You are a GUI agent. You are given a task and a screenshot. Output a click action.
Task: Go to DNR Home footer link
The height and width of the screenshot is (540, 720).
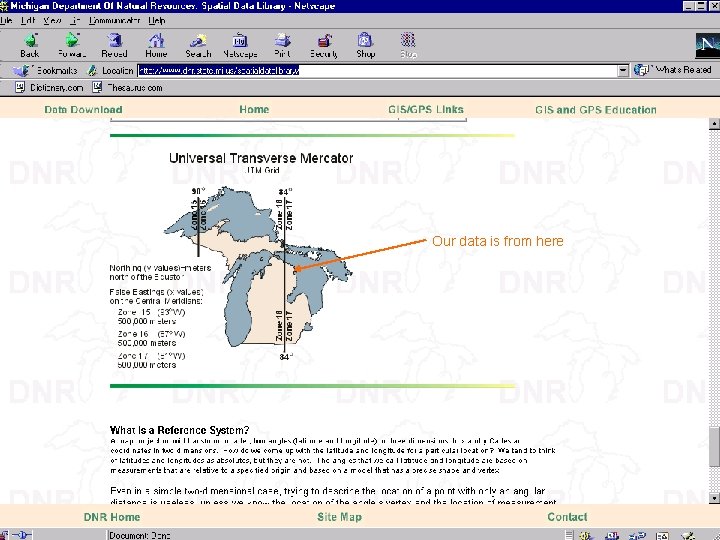click(112, 517)
